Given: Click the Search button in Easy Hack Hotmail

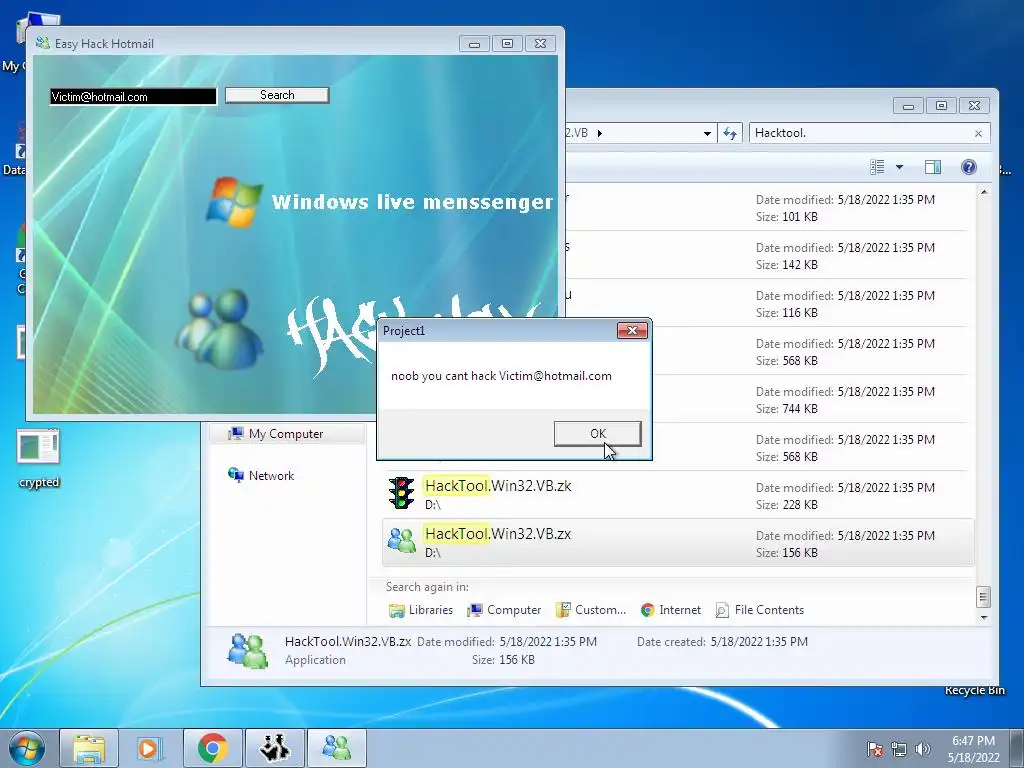Looking at the screenshot, I should coord(277,95).
